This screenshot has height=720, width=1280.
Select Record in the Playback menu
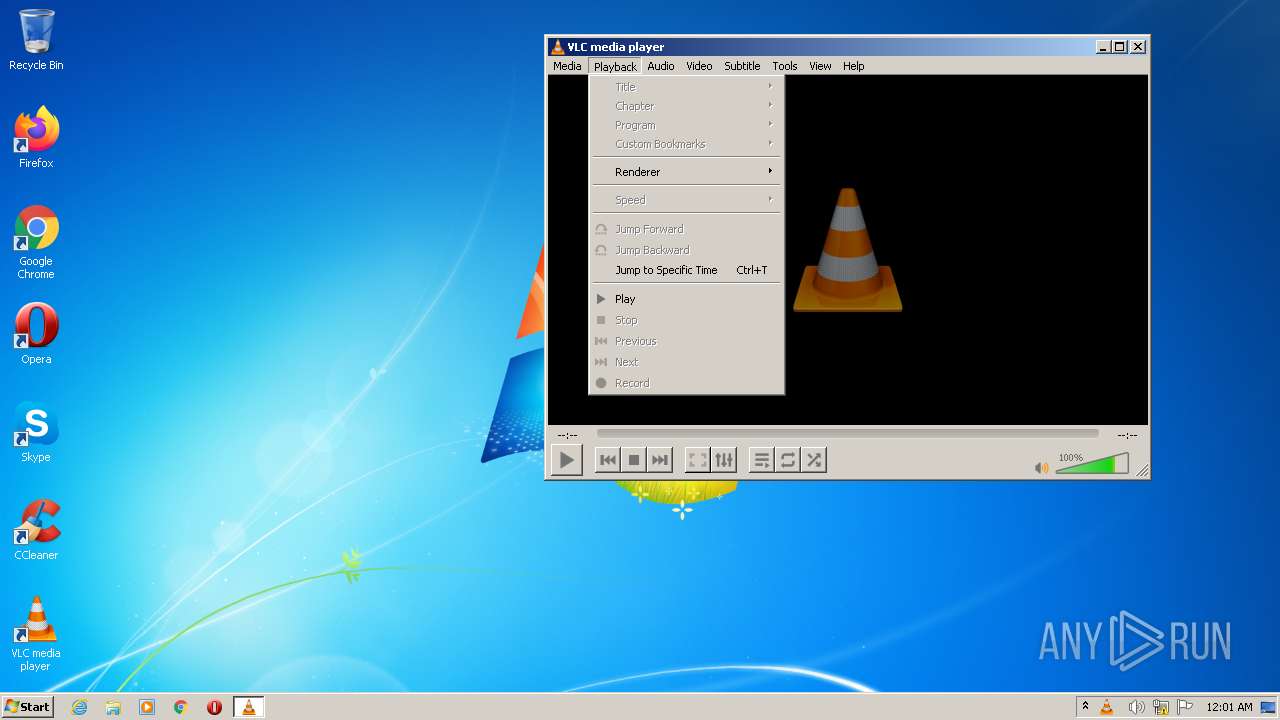[686, 383]
